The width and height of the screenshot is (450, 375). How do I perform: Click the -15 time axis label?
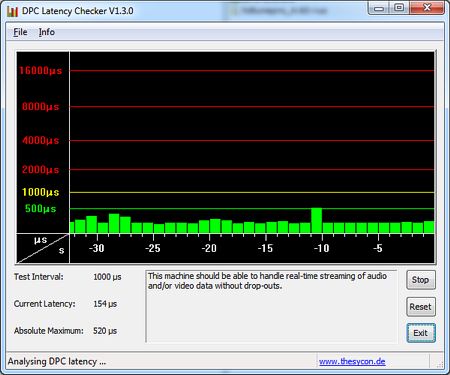265,248
